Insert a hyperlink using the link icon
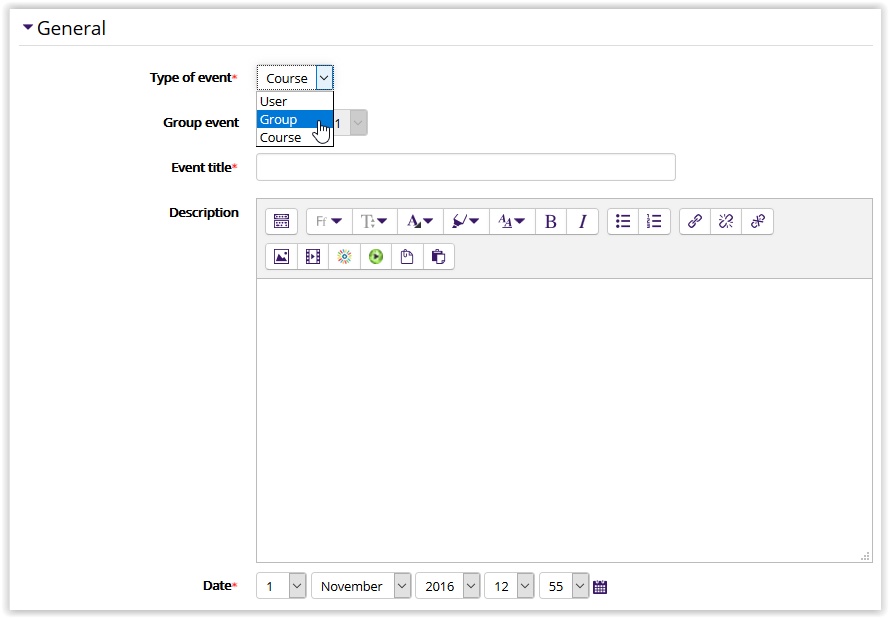889x618 pixels. [694, 221]
